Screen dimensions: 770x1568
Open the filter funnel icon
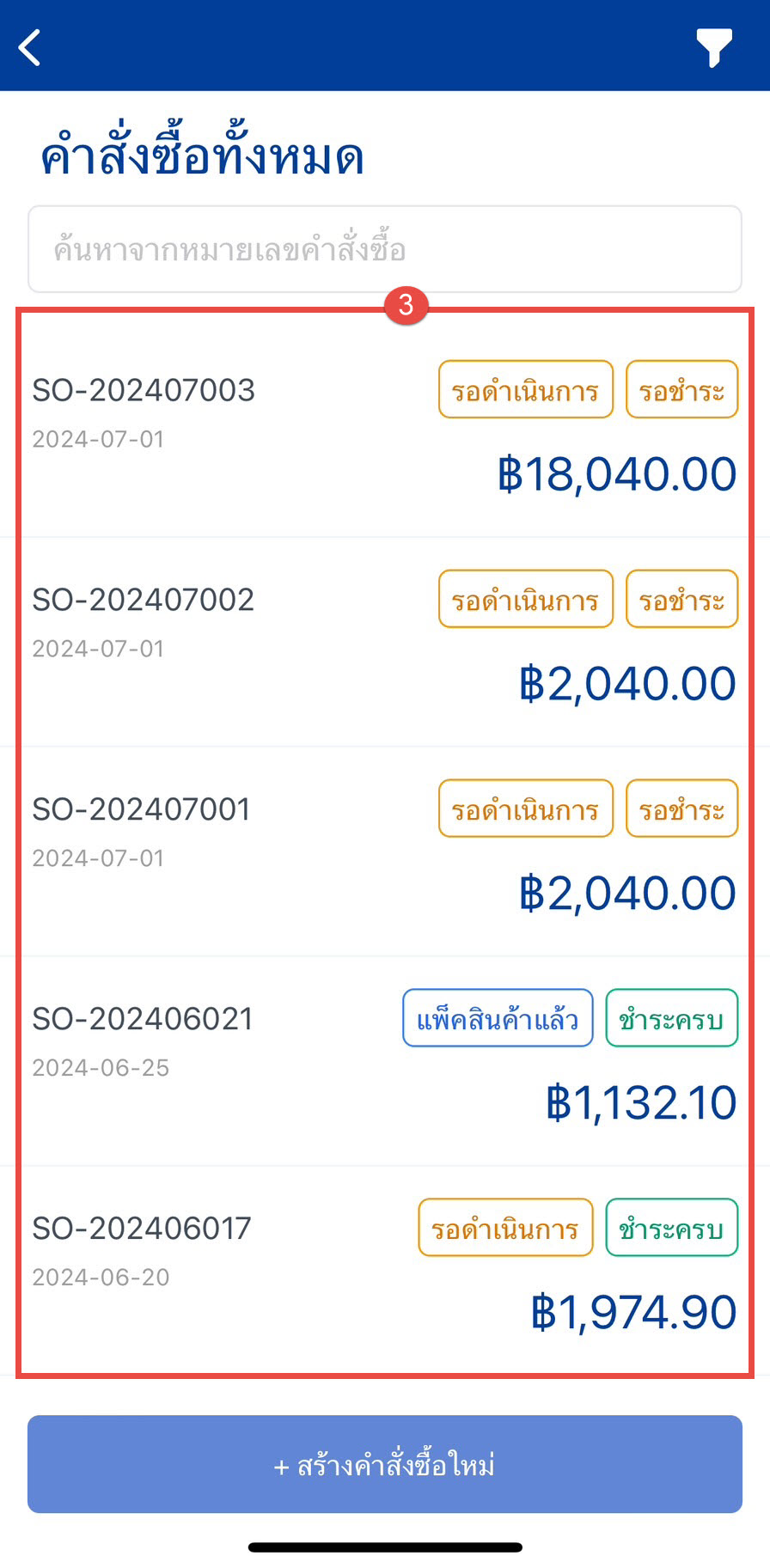tap(713, 47)
